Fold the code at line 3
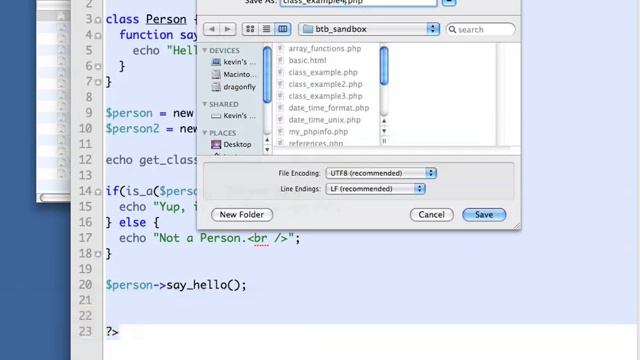640x360 pixels. pos(98,20)
